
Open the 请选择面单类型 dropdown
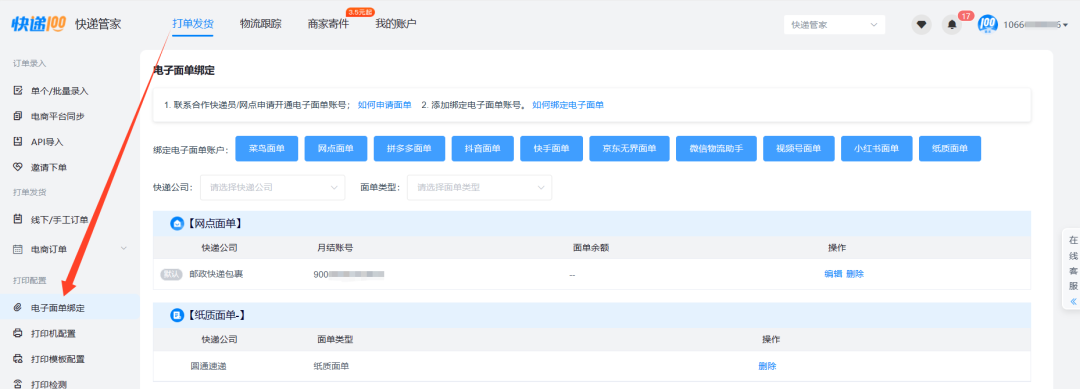point(479,187)
